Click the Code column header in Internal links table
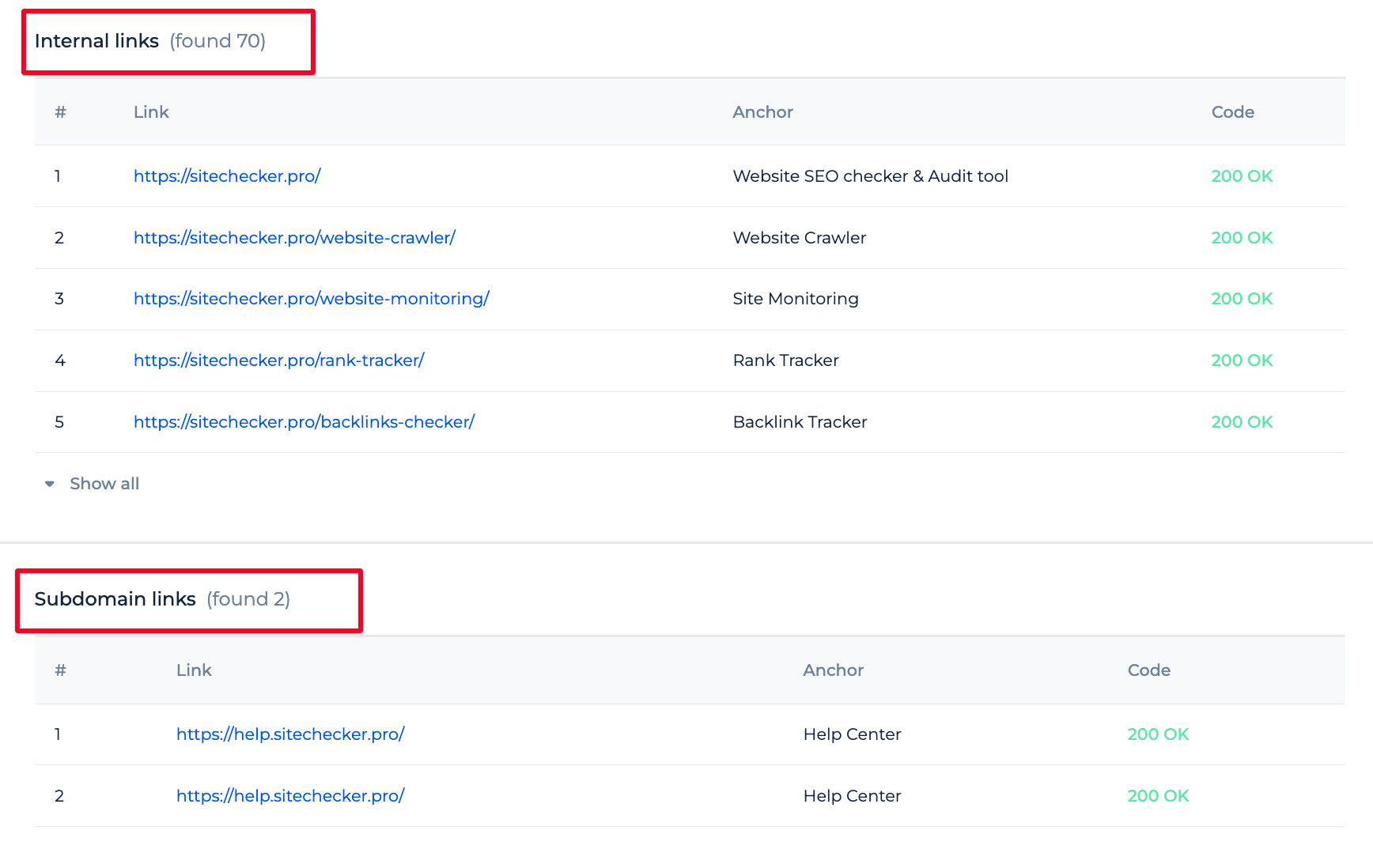This screenshot has height=868, width=1373. (1232, 112)
